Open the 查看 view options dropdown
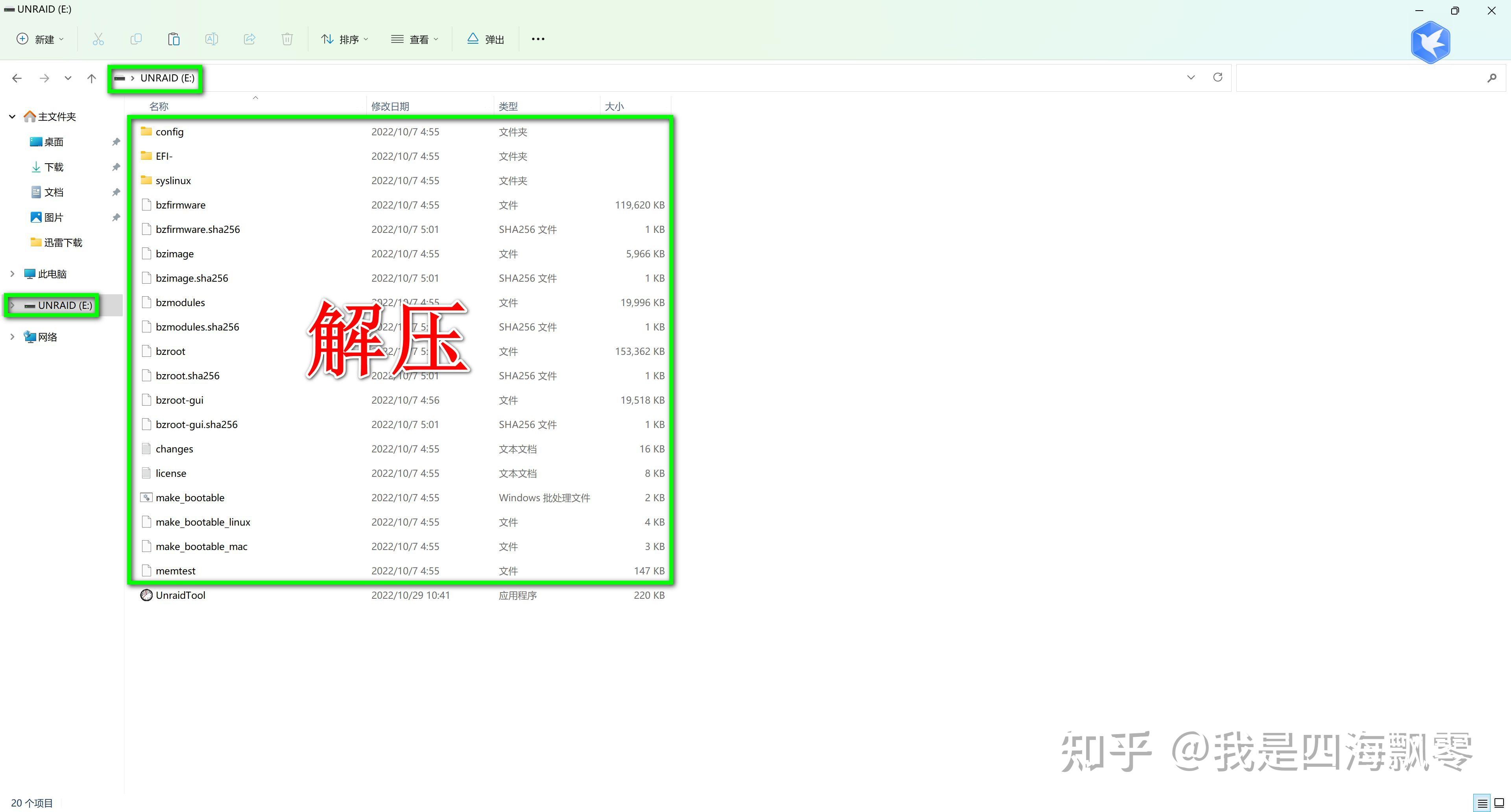Viewport: 1511px width, 812px height. tap(415, 39)
